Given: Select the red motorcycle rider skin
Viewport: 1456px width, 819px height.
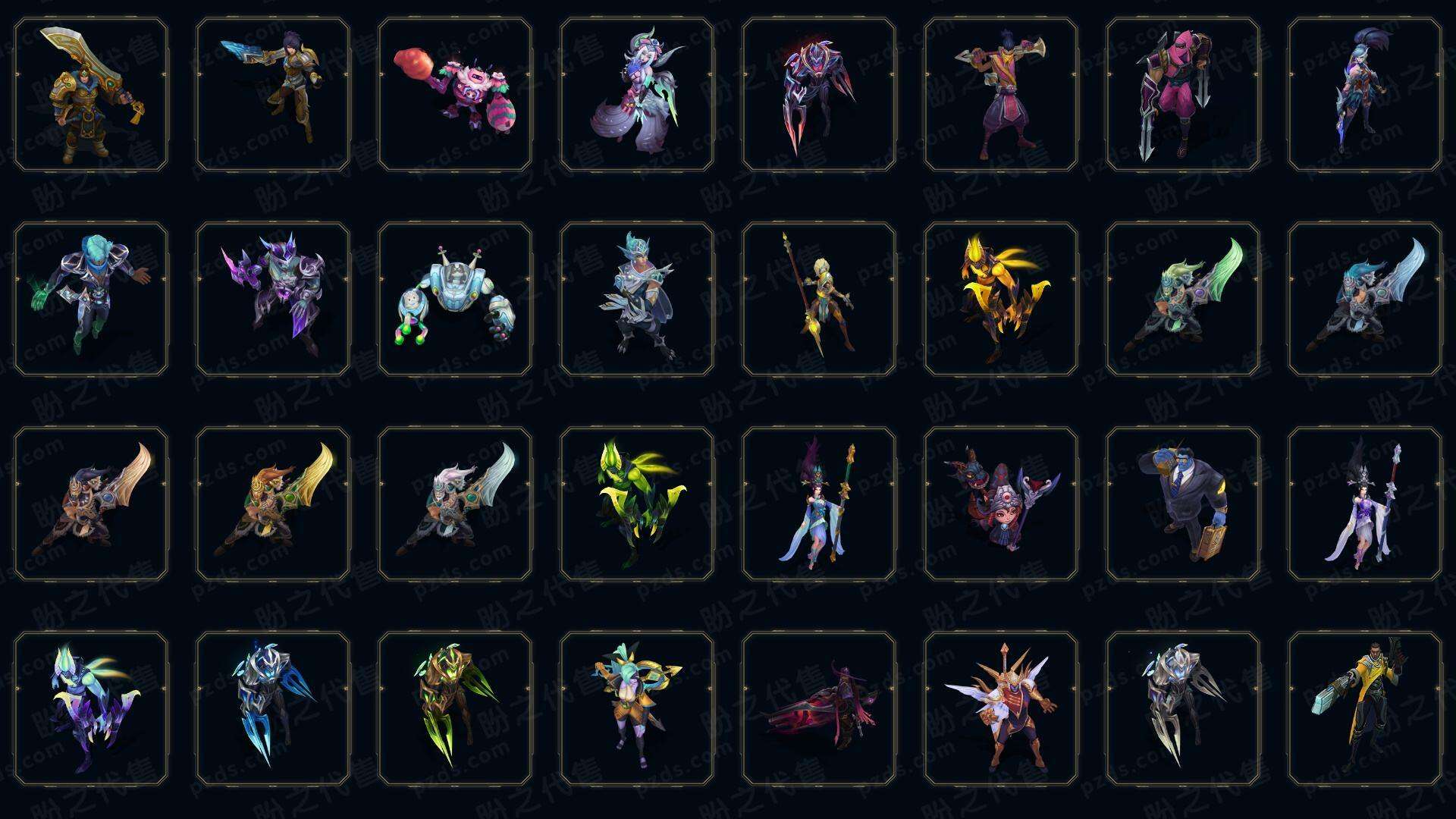Looking at the screenshot, I should click(819, 708).
